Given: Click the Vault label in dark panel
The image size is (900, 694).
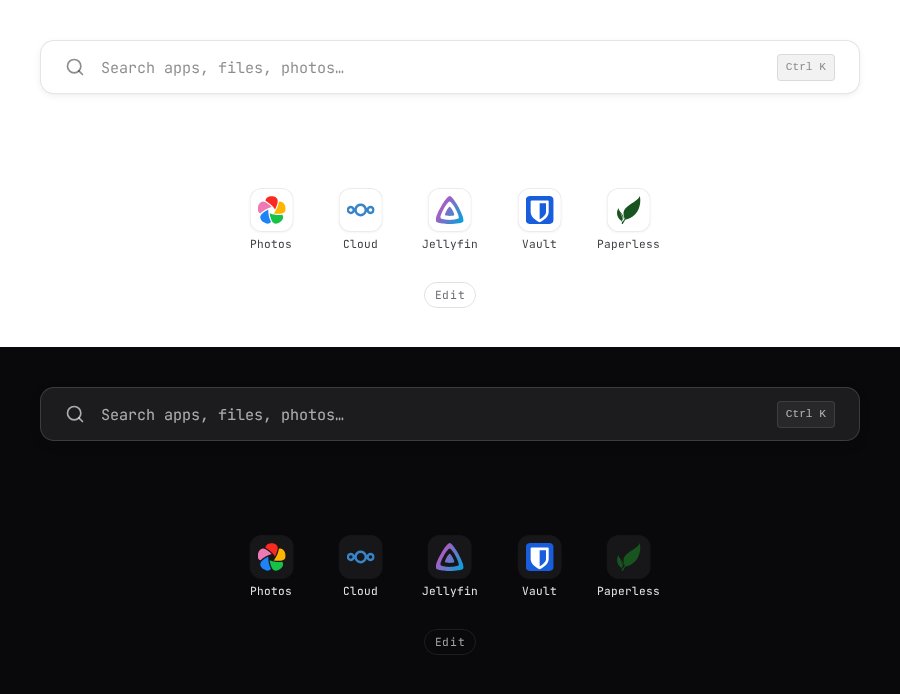Looking at the screenshot, I should point(539,591).
